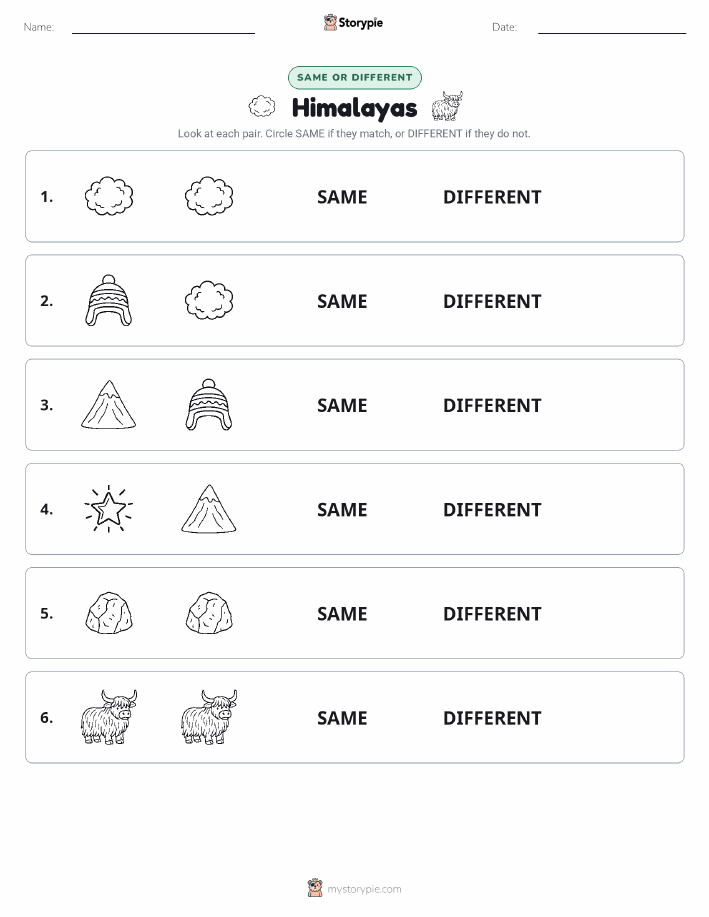Open the mystorypie.com footer link
This screenshot has width=709, height=917.
point(354,888)
